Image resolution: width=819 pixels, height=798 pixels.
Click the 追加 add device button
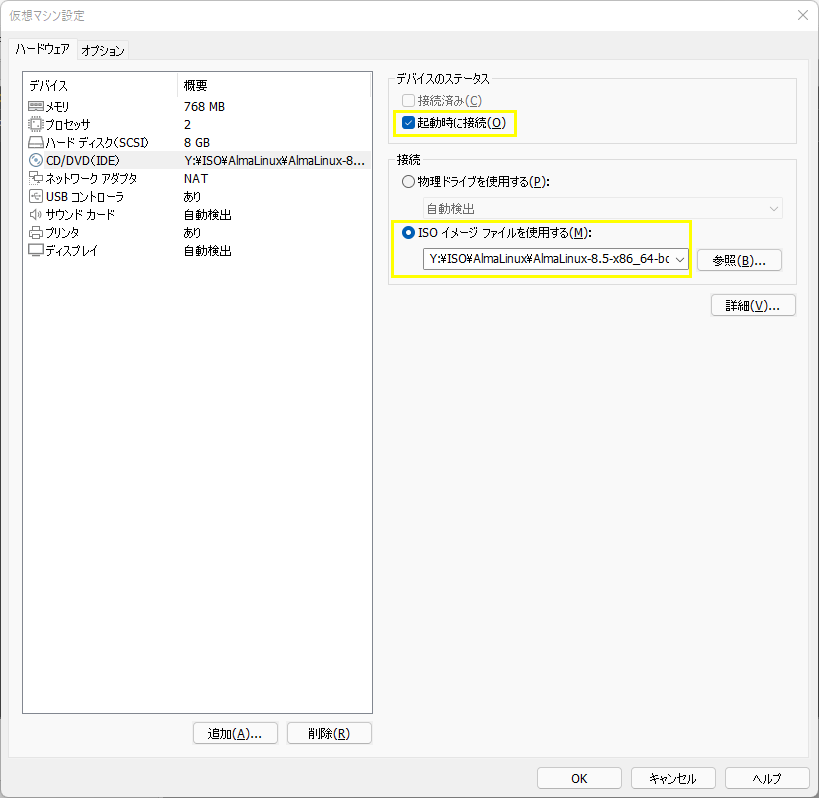[x=234, y=733]
